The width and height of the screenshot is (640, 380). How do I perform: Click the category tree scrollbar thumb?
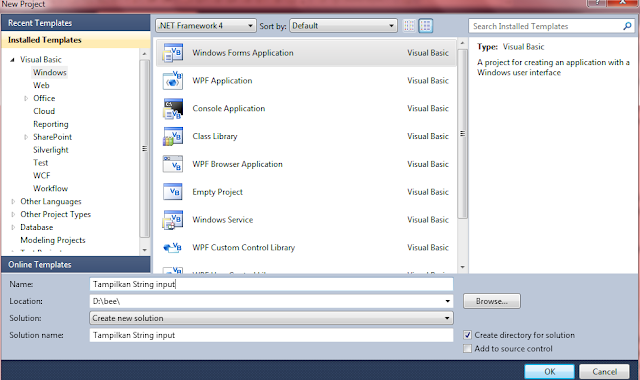(x=144, y=149)
